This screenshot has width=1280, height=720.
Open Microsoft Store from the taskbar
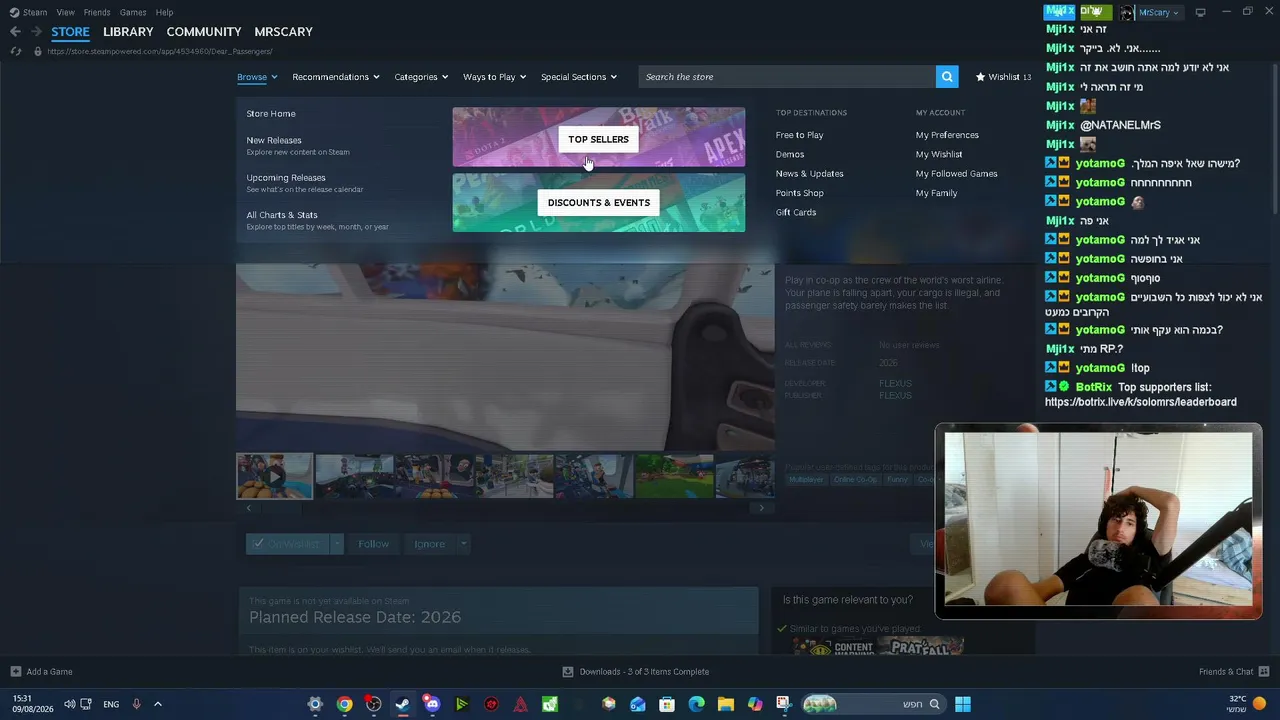pyautogui.click(x=667, y=704)
